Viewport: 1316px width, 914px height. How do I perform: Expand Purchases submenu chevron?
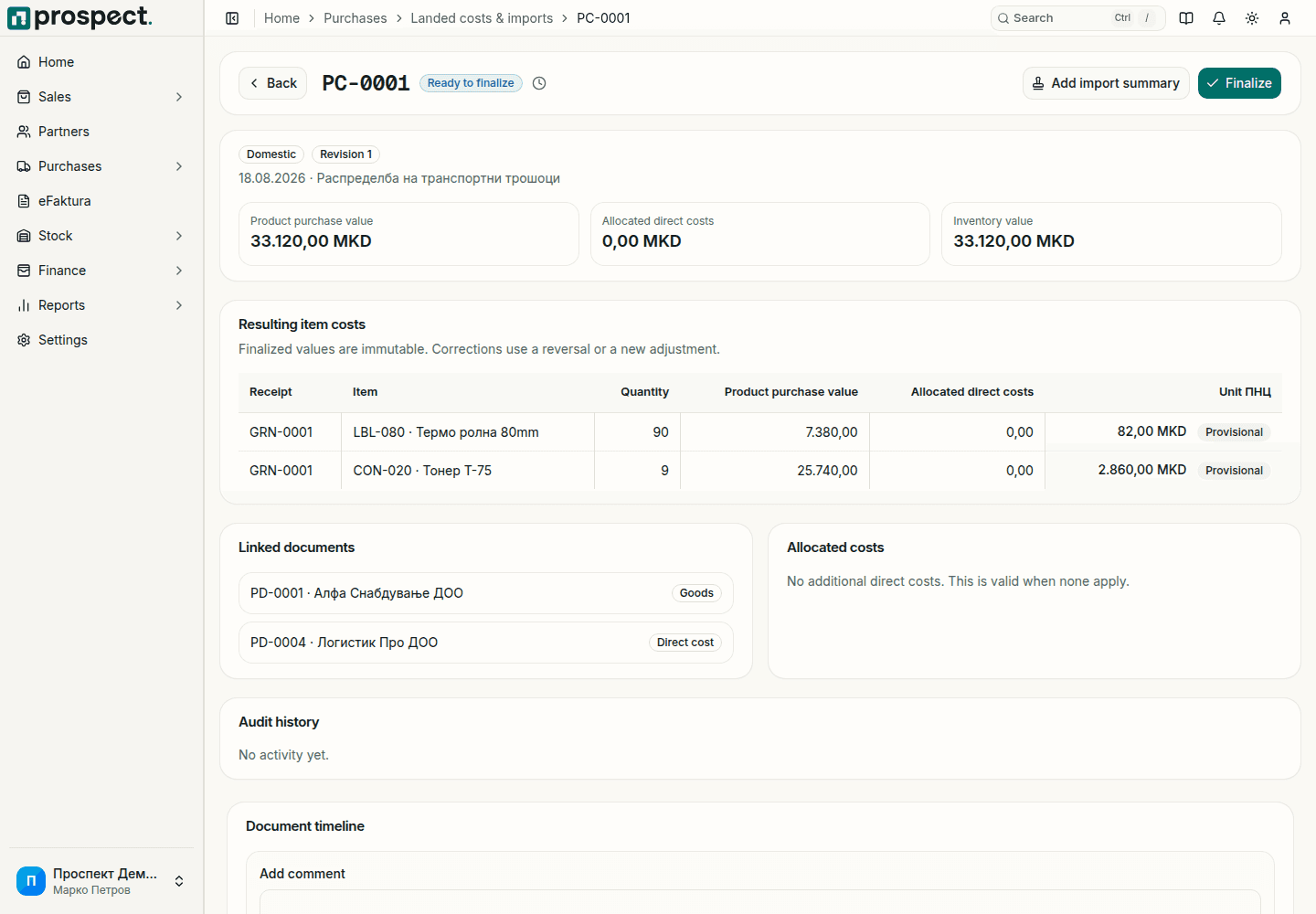pyautogui.click(x=179, y=166)
